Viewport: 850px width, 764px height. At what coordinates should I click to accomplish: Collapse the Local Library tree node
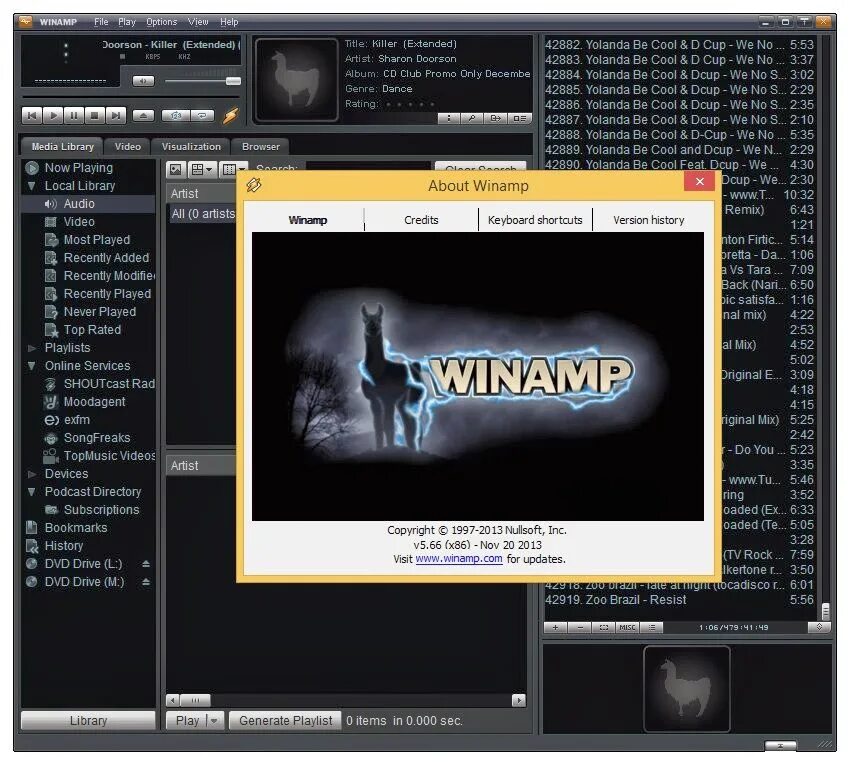click(x=31, y=186)
